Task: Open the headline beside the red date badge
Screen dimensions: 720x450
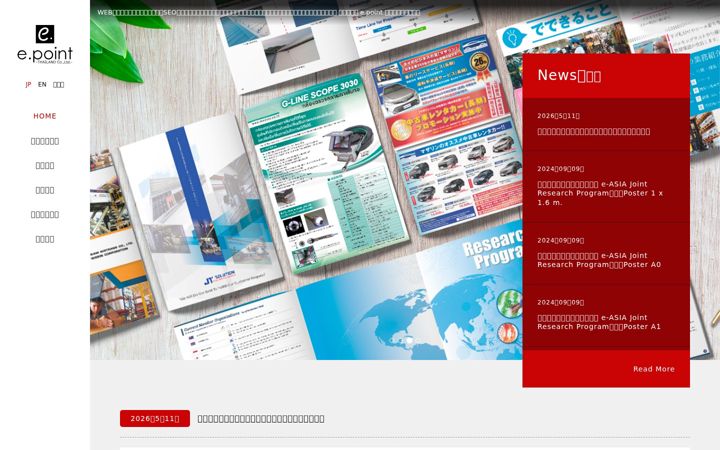Action: [x=261, y=419]
